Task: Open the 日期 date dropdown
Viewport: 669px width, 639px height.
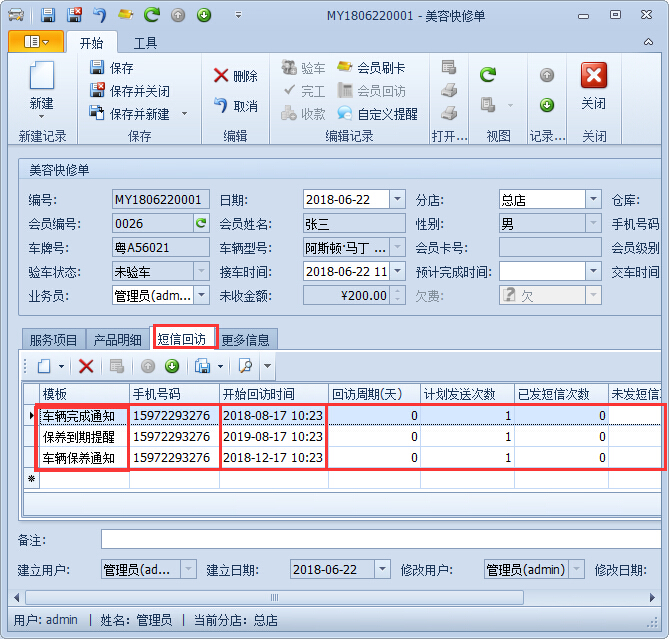Action: [397, 200]
